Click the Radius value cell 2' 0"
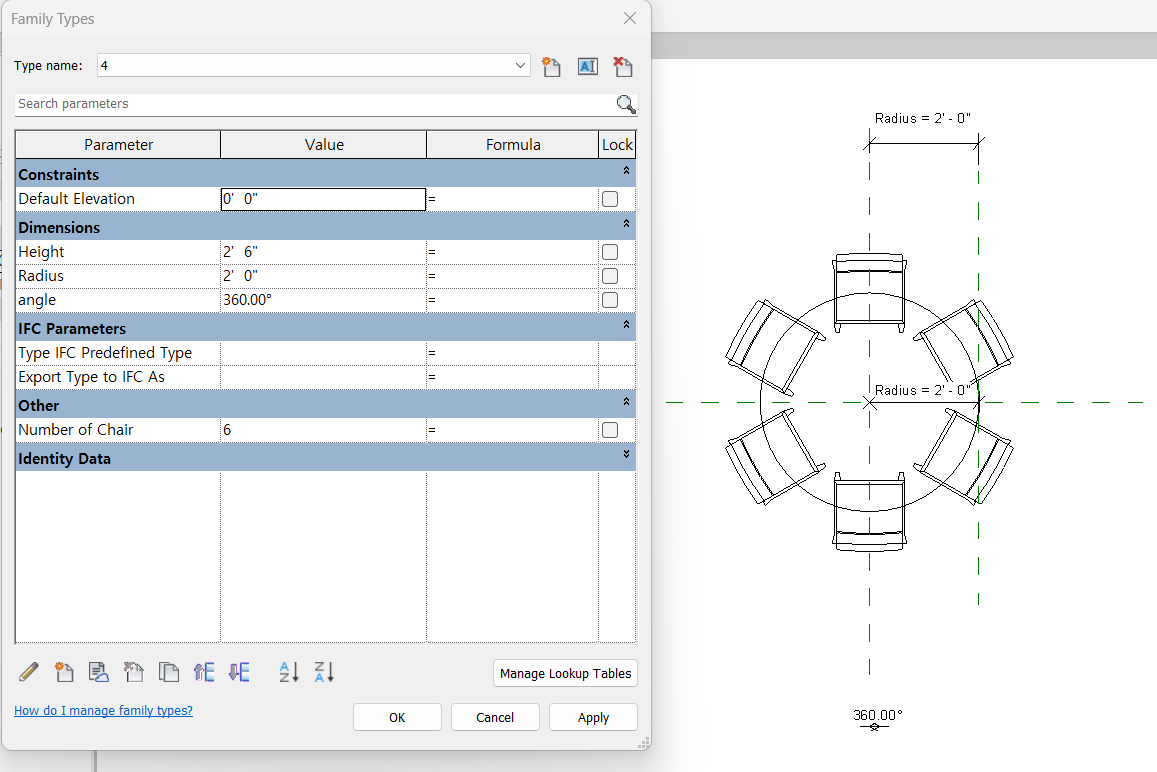Image resolution: width=1157 pixels, height=772 pixels. (x=323, y=276)
